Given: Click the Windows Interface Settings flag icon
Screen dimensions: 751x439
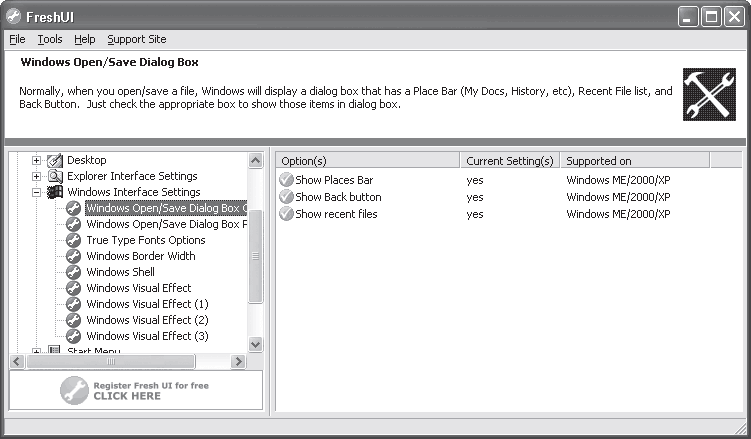Looking at the screenshot, I should click(x=55, y=192).
